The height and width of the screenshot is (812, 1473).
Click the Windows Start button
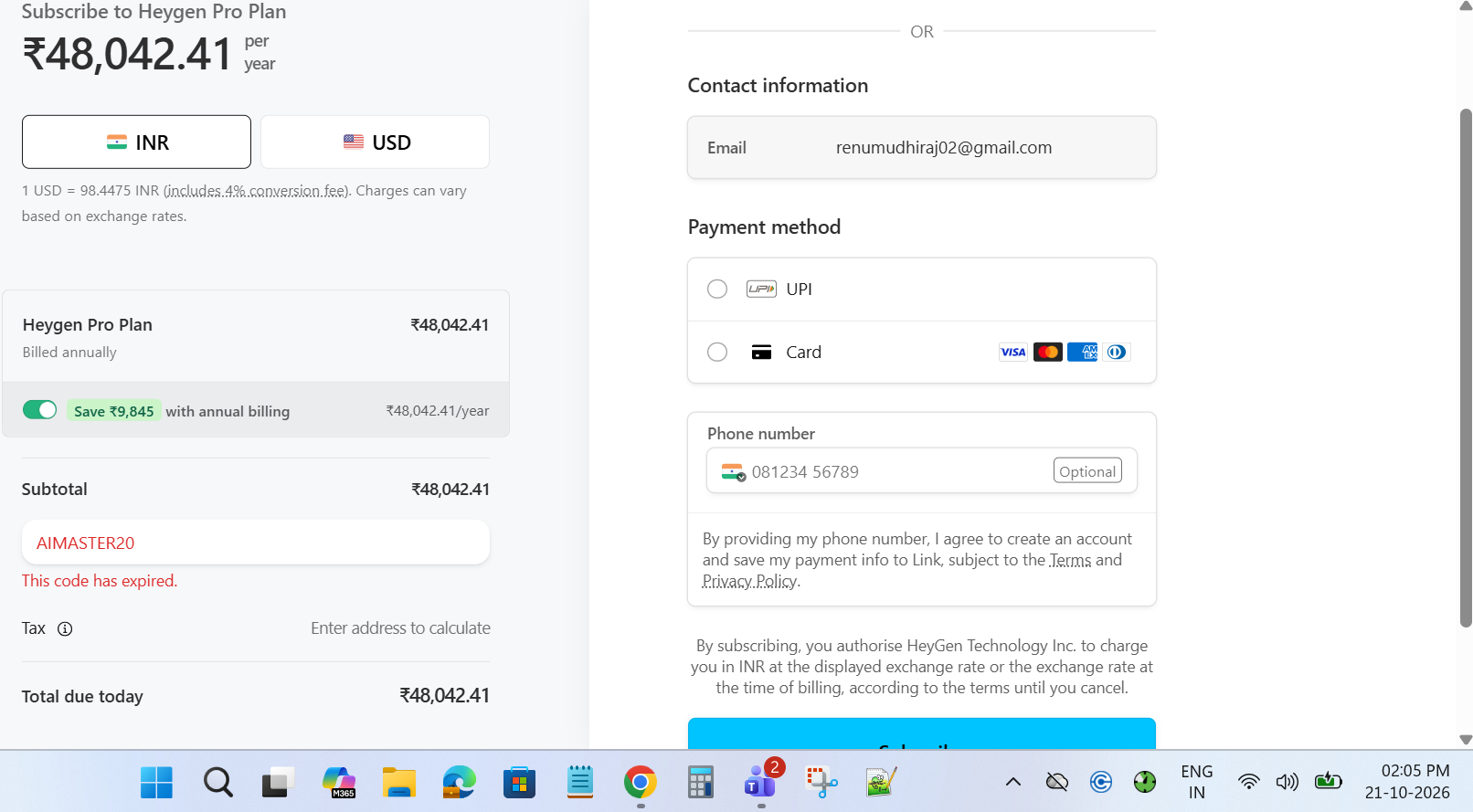click(157, 783)
